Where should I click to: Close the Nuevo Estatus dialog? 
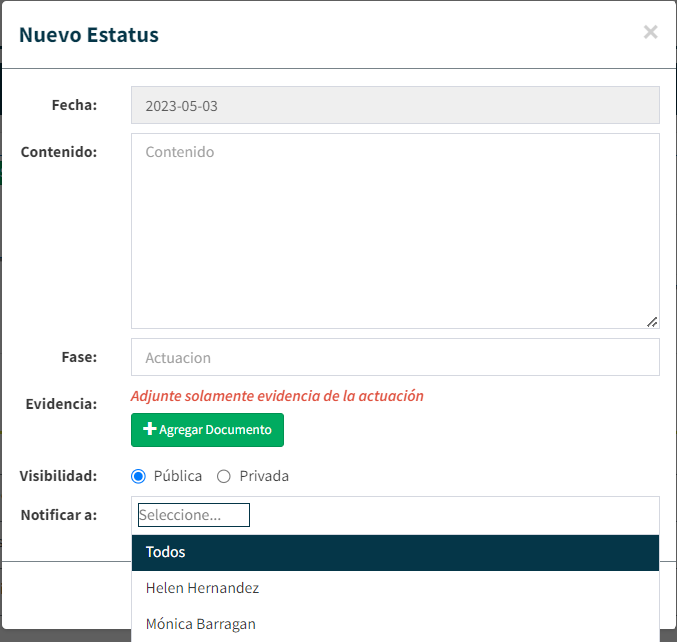pos(650,32)
